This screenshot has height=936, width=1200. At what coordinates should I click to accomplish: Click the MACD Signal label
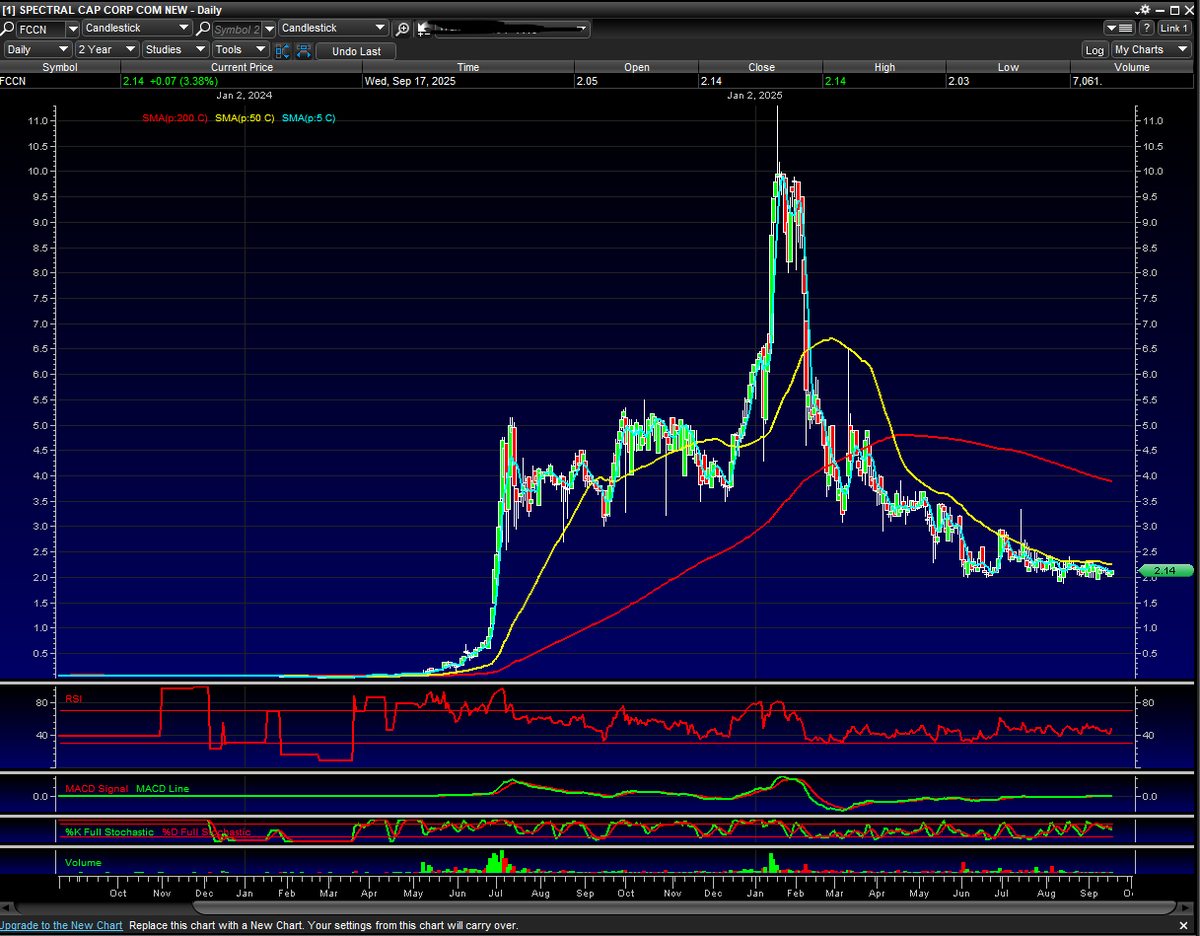point(98,789)
